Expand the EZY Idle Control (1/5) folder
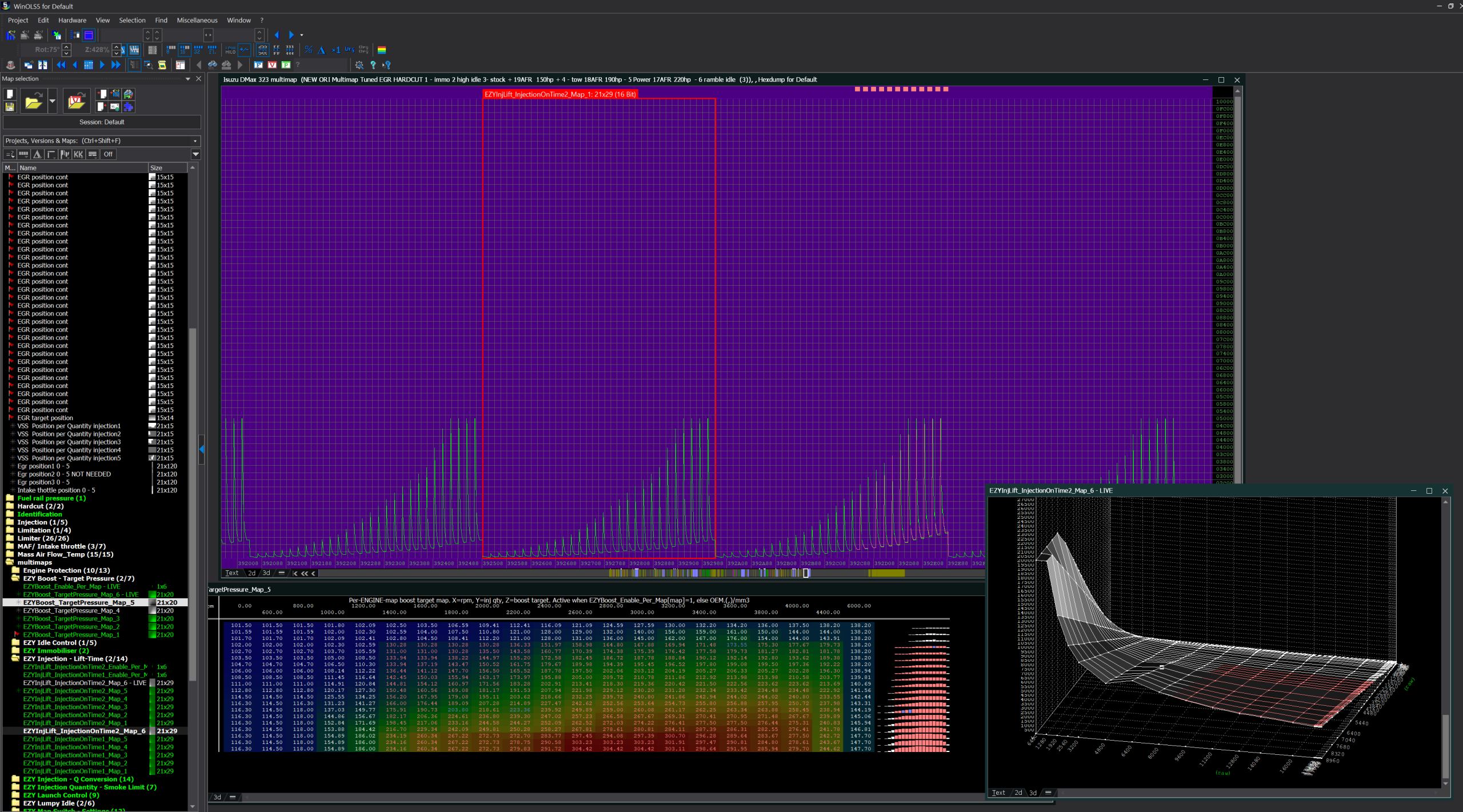This screenshot has width=1463, height=812. (x=15, y=643)
